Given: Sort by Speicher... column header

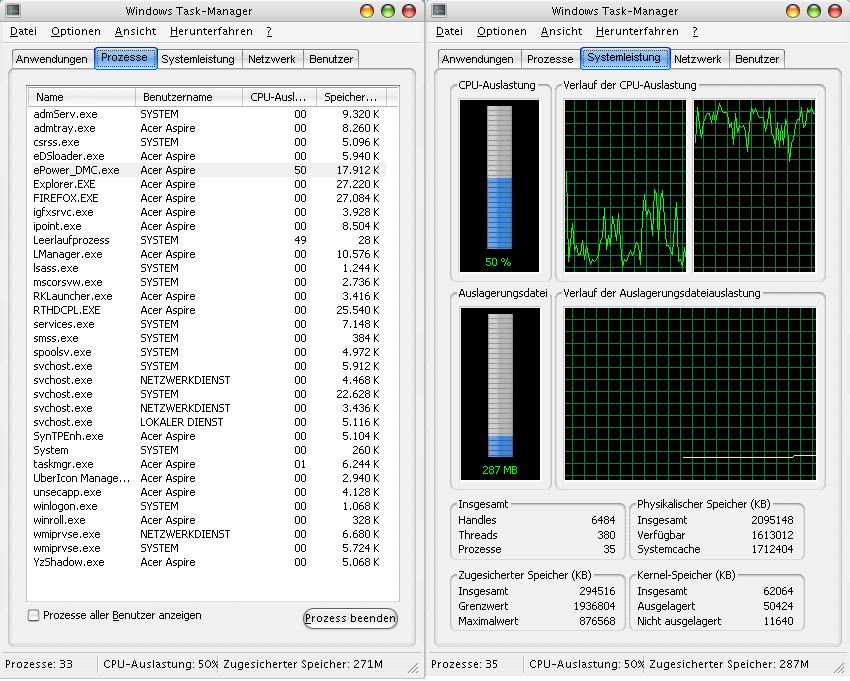Looking at the screenshot, I should pyautogui.click(x=351, y=97).
